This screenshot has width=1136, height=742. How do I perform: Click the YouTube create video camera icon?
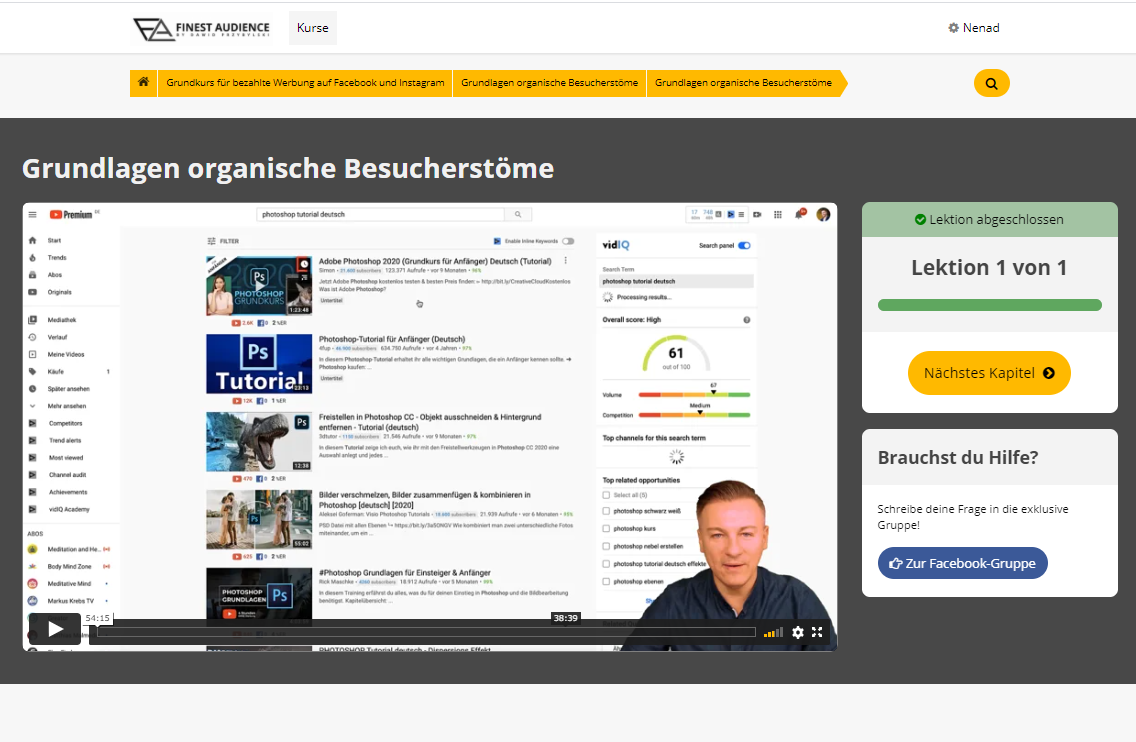(x=757, y=214)
